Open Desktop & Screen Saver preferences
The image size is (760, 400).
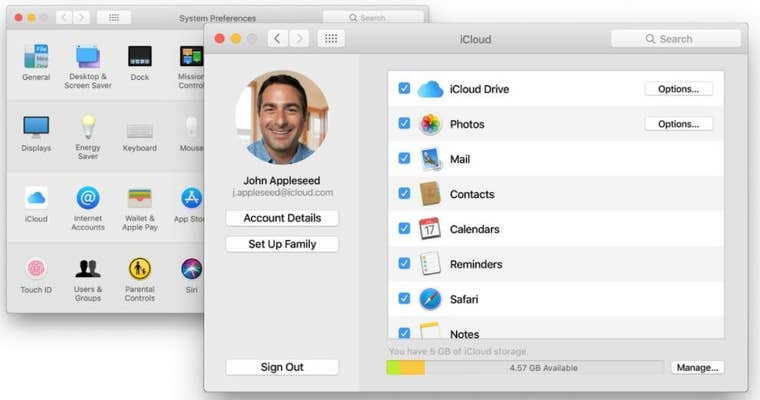click(88, 56)
